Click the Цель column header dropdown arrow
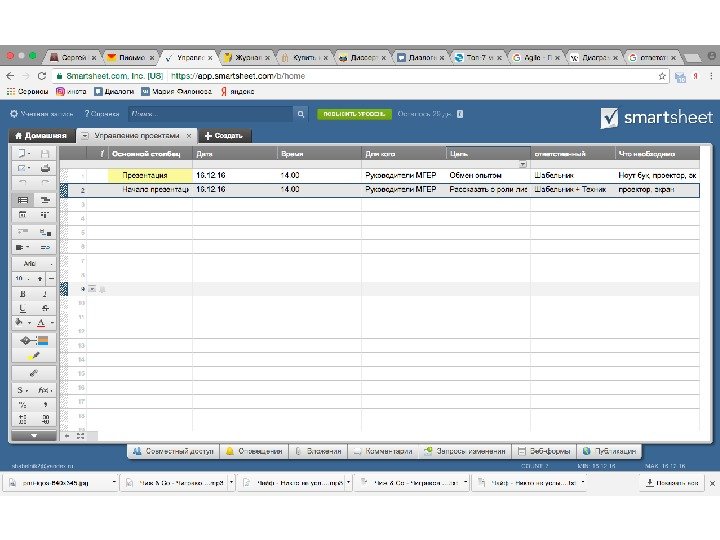This screenshot has width=720, height=540. coord(523,164)
